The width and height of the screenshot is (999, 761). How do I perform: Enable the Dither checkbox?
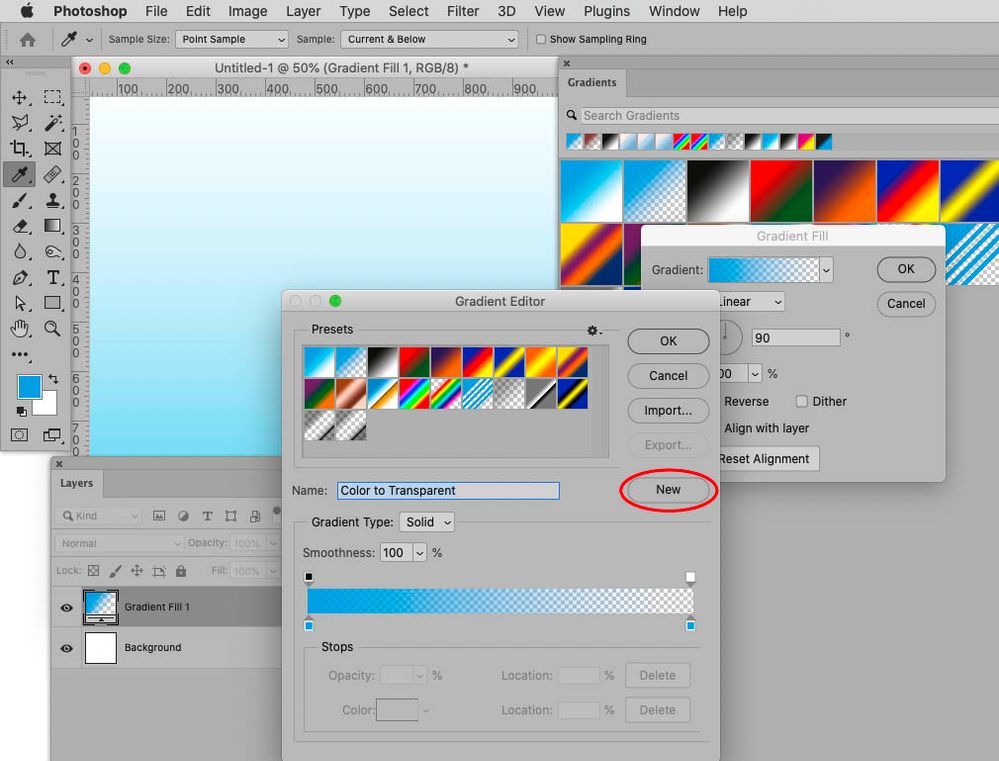[x=802, y=401]
